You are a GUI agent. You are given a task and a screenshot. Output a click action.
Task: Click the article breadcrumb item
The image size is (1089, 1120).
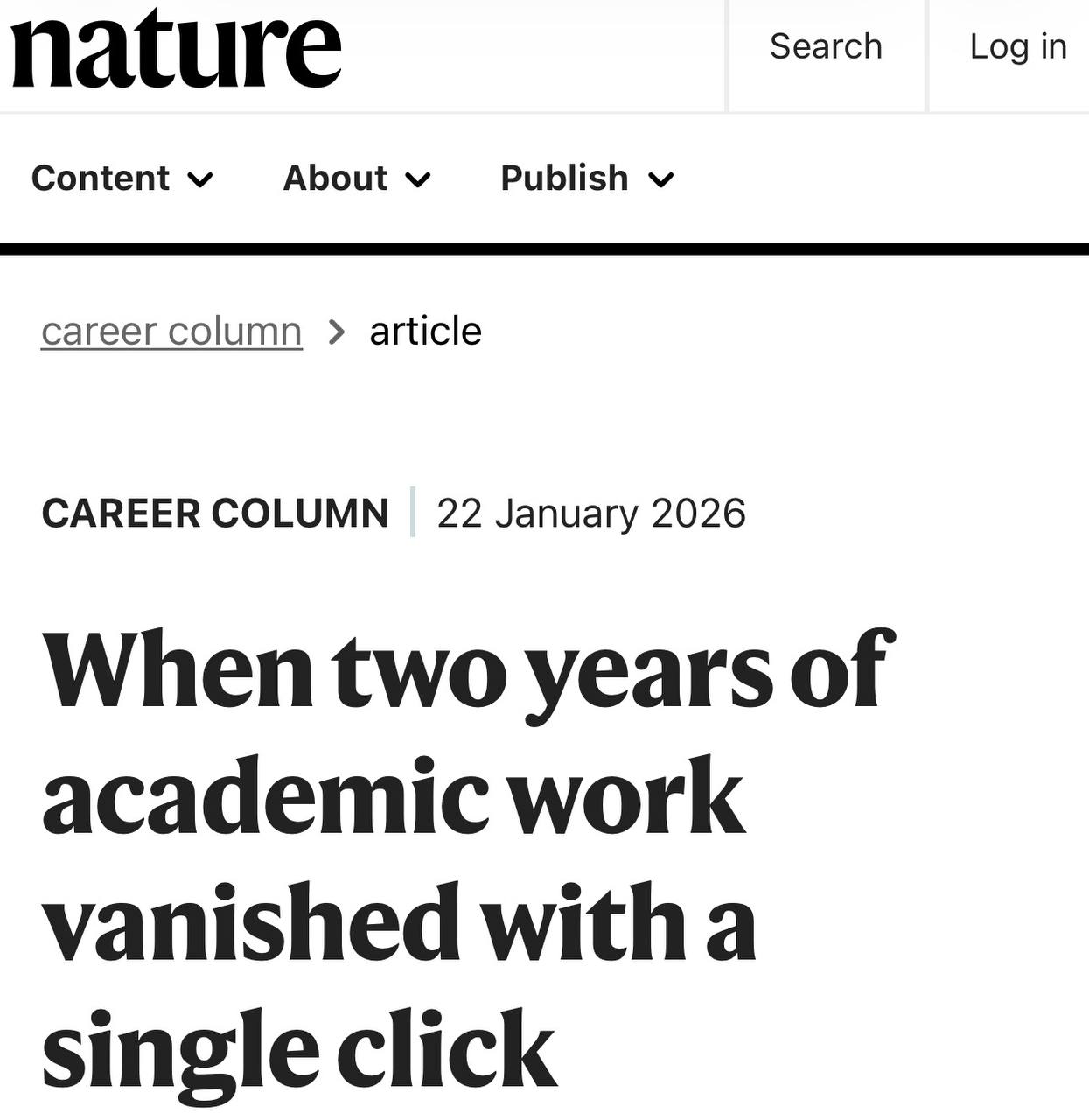point(425,332)
